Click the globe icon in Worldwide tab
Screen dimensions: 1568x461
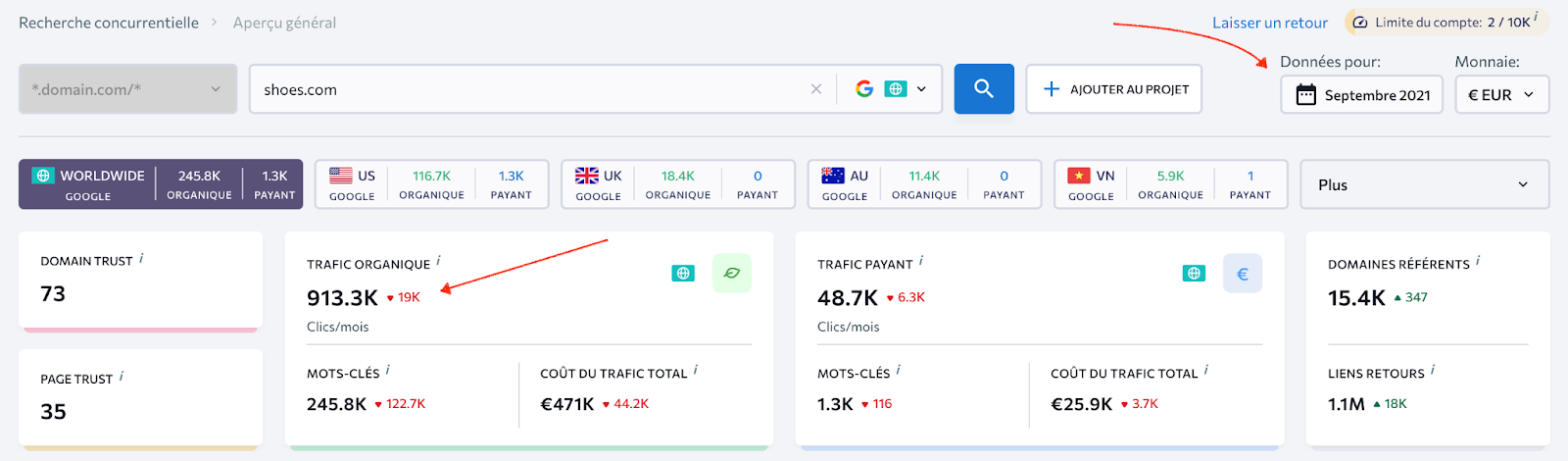click(x=42, y=176)
